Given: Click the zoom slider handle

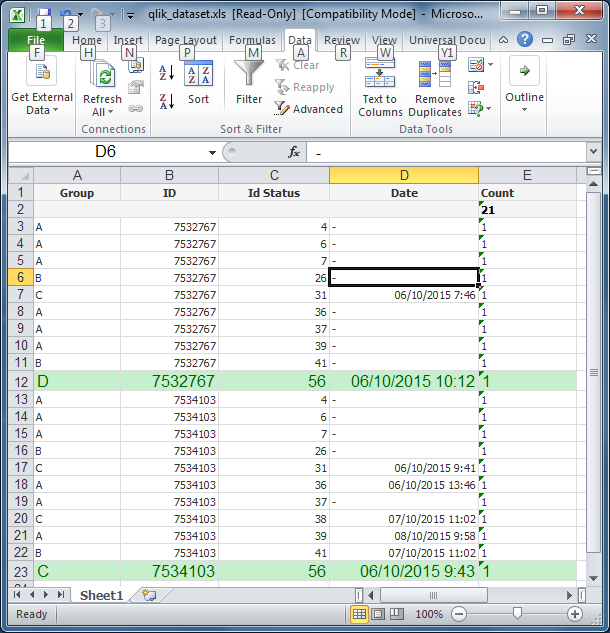Looking at the screenshot, I should [517, 614].
